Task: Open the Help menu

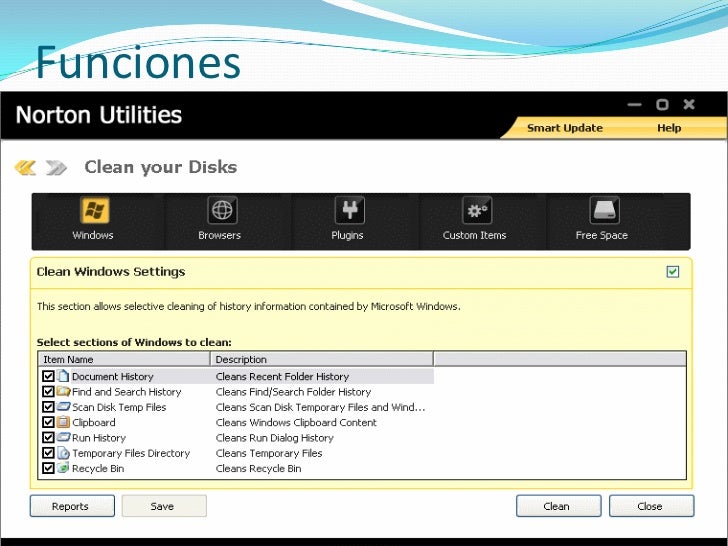Action: click(669, 128)
